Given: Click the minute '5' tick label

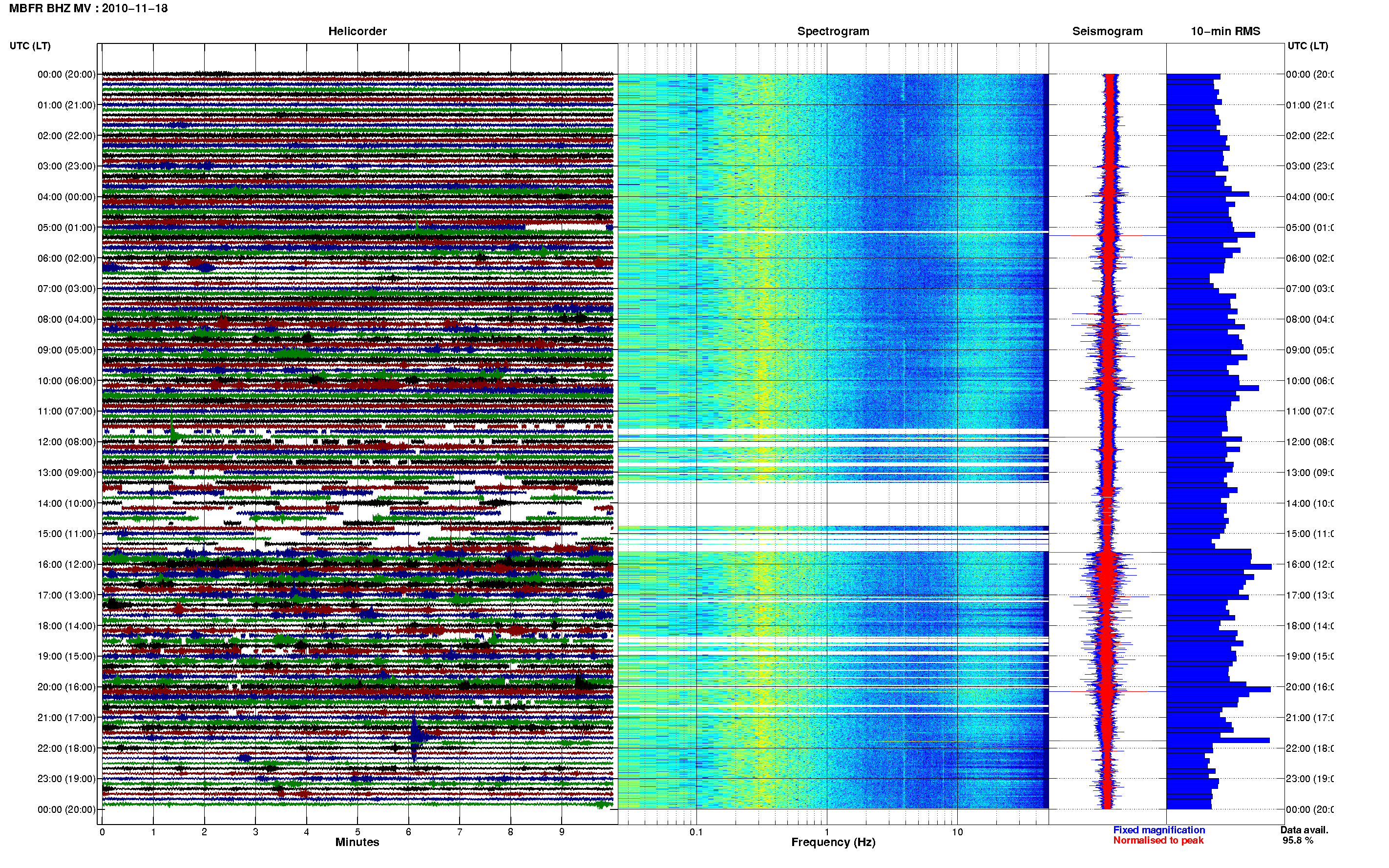Looking at the screenshot, I should pos(357,832).
